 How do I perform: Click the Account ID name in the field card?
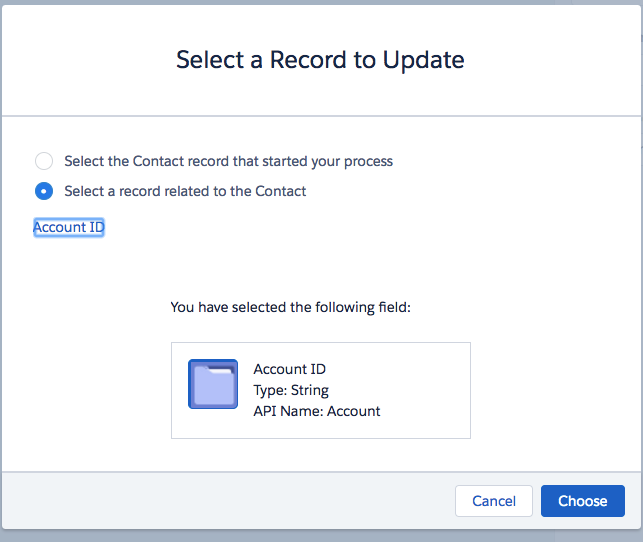click(x=290, y=369)
